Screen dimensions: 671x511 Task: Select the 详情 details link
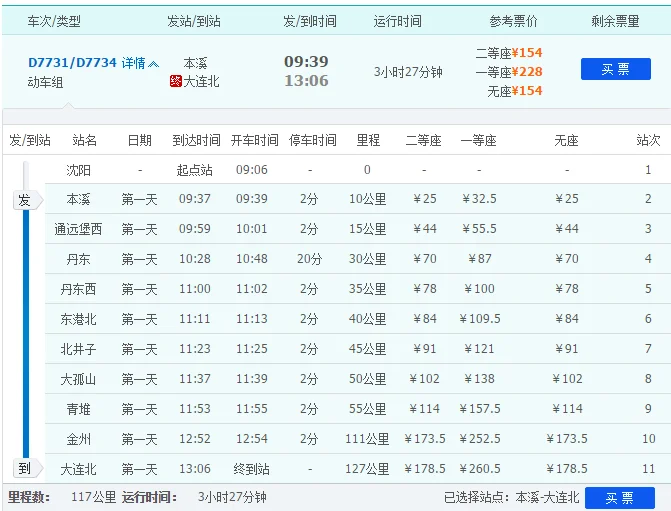(134, 63)
